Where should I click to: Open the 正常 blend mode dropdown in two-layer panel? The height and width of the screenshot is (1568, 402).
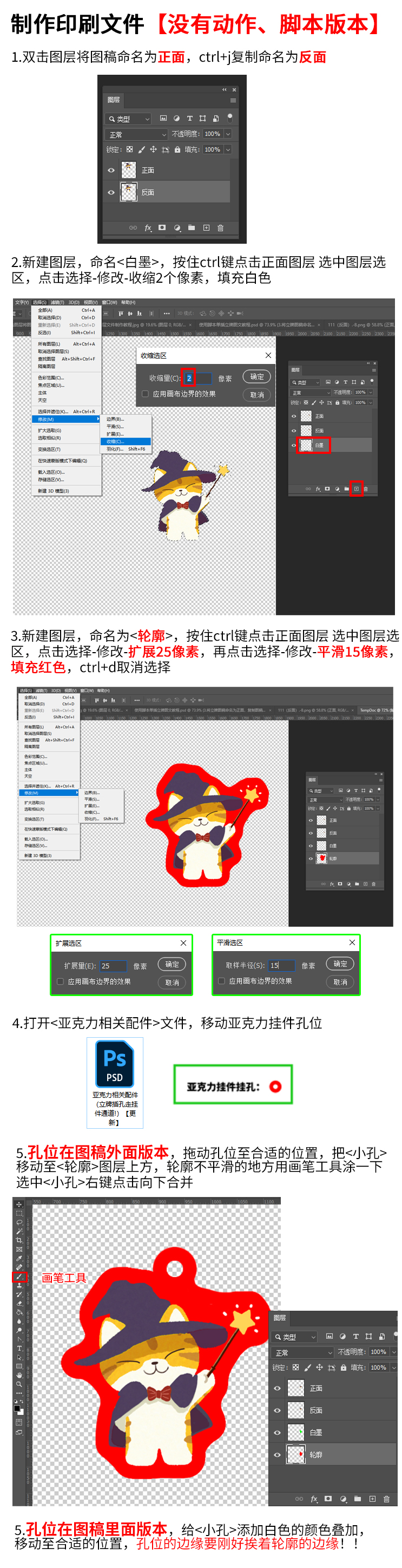click(136, 135)
